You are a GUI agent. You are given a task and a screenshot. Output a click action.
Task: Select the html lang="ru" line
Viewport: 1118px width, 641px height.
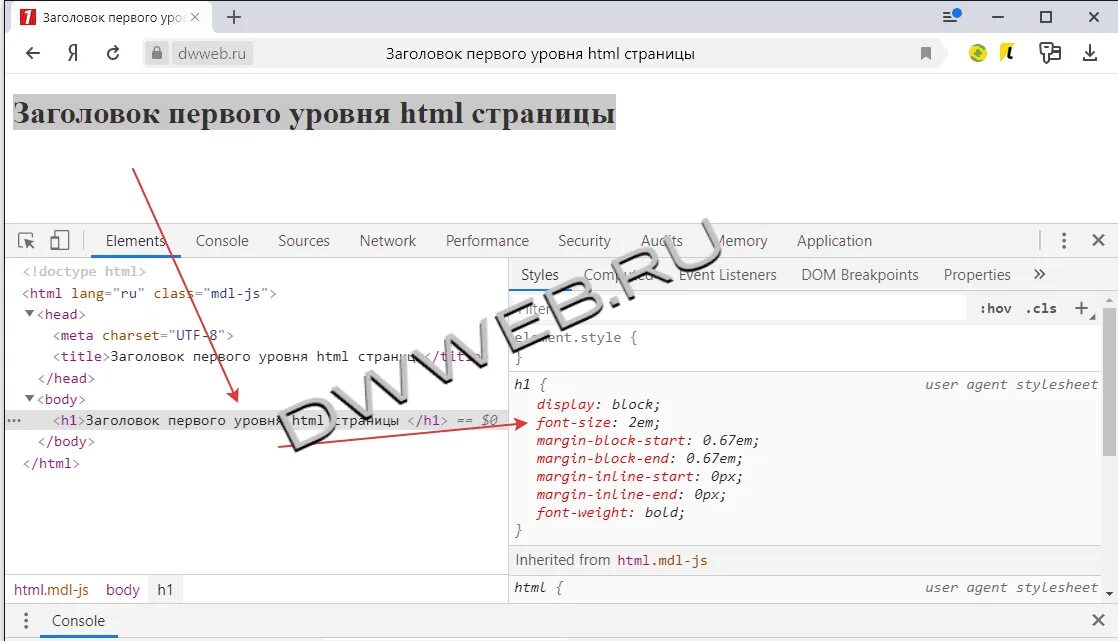coord(149,293)
